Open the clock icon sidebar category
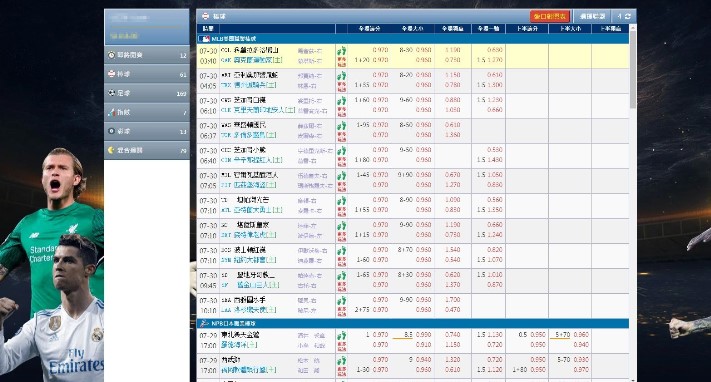The width and height of the screenshot is (711, 382). click(x=146, y=55)
